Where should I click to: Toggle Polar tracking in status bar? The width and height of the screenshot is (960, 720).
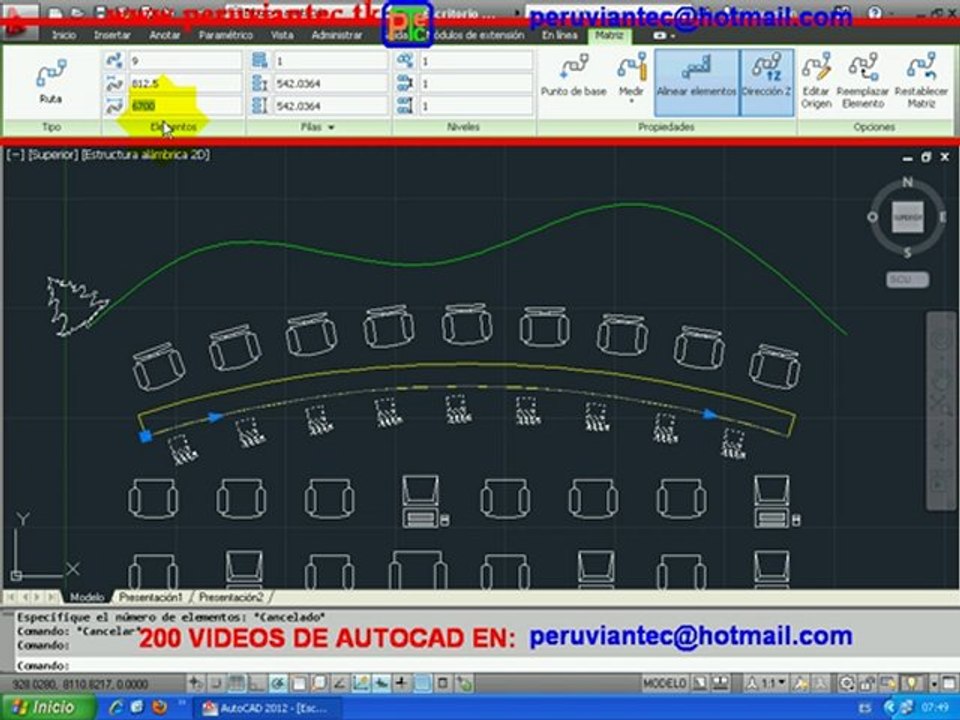[279, 683]
